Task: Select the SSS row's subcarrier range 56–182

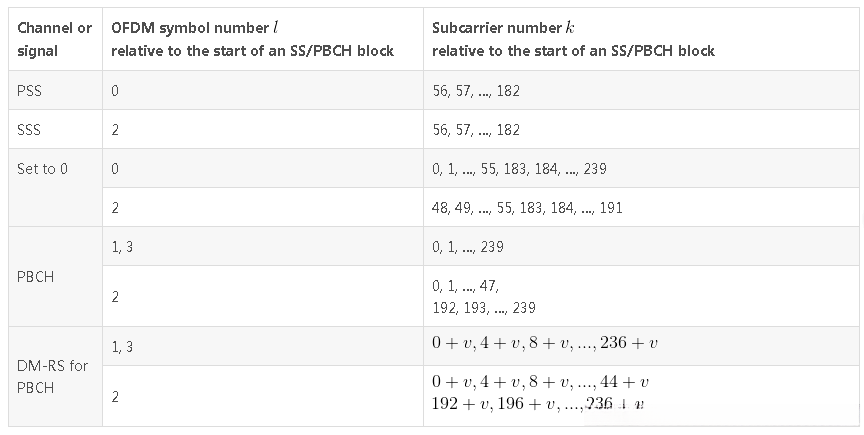Action: [x=476, y=129]
